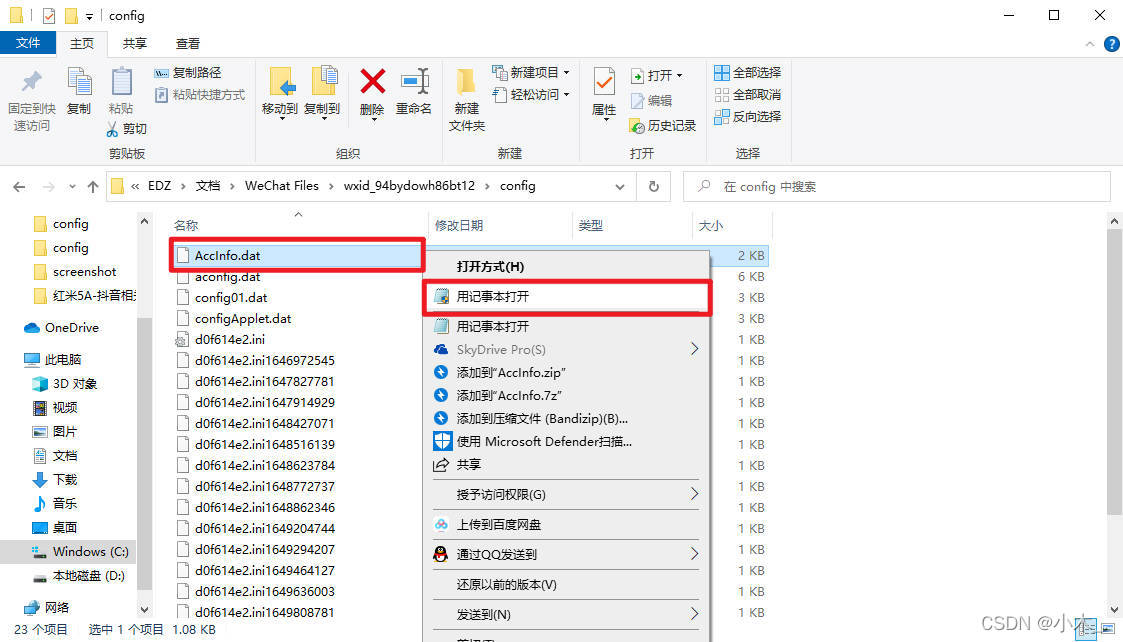Click the Rename (重命名) icon
This screenshot has width=1123, height=642.
pyautogui.click(x=414, y=82)
